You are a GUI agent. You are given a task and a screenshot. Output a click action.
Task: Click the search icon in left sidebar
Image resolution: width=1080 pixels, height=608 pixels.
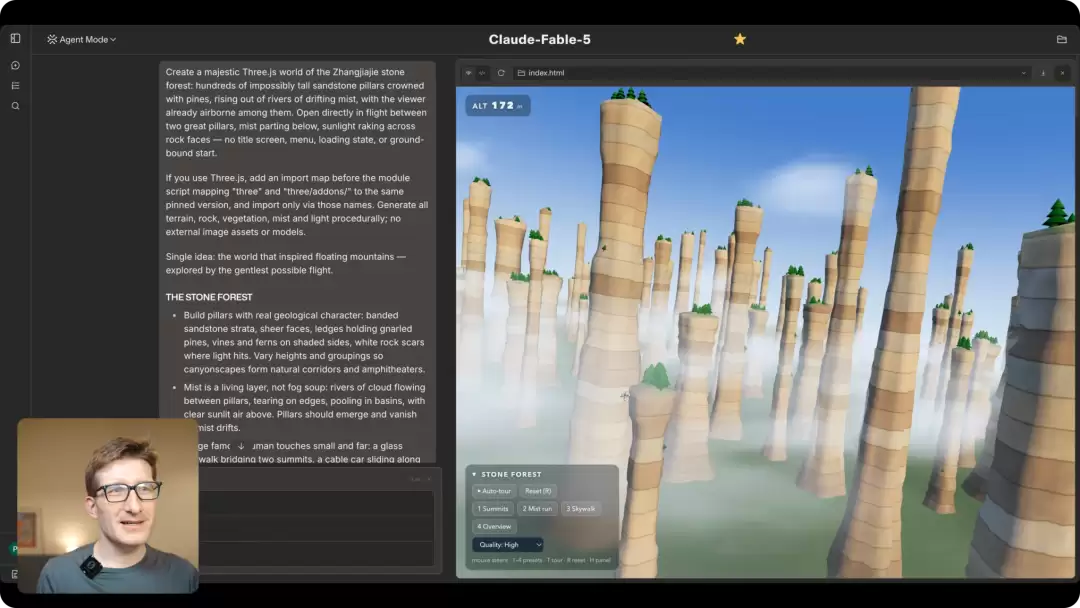(15, 106)
